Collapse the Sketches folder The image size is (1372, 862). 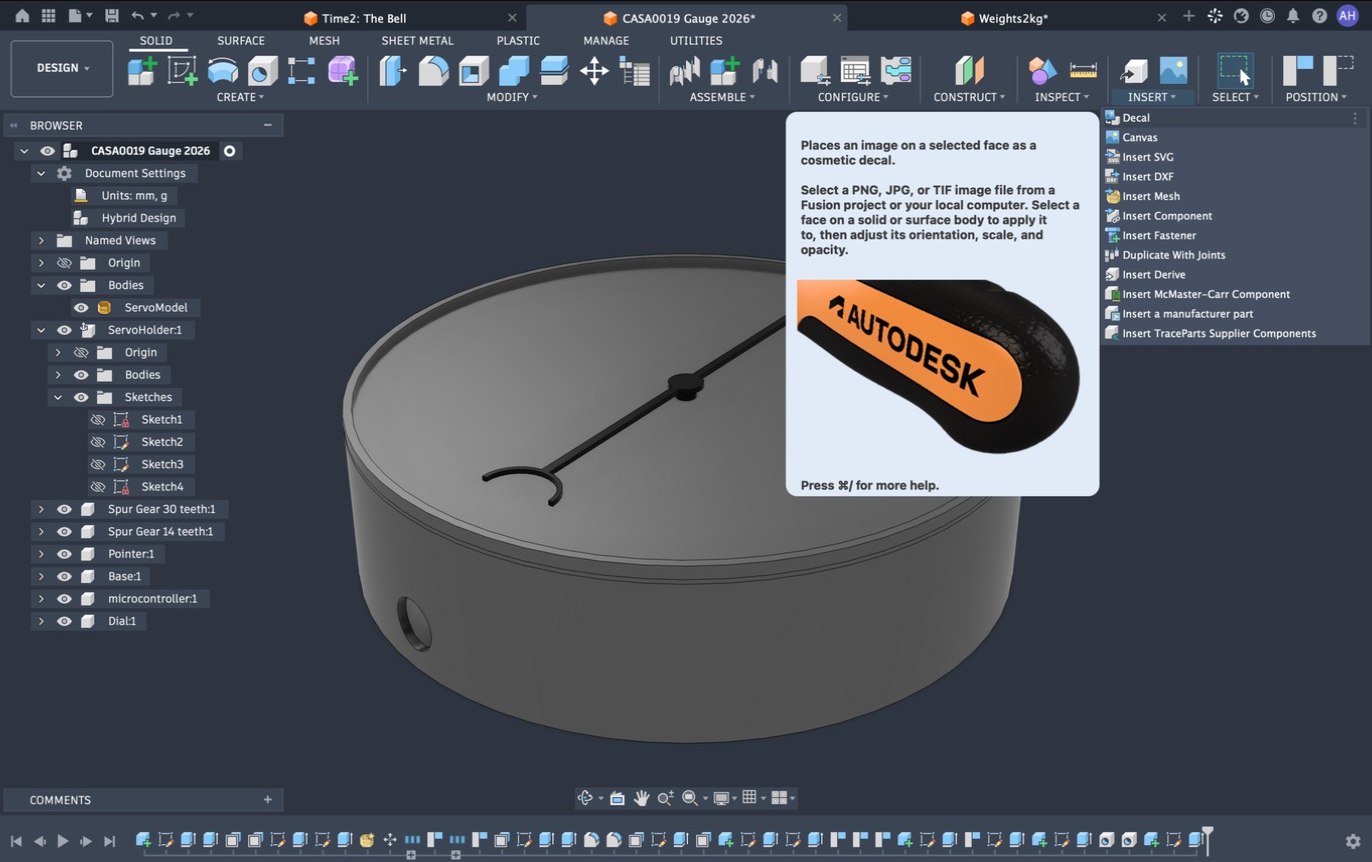(58, 397)
